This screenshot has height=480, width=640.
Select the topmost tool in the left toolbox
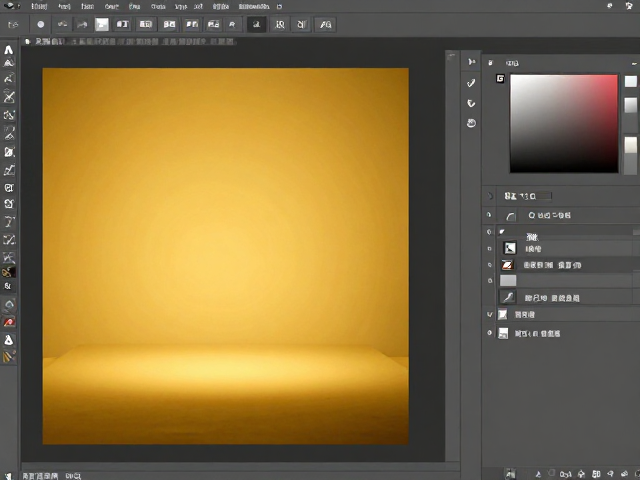pyautogui.click(x=9, y=50)
